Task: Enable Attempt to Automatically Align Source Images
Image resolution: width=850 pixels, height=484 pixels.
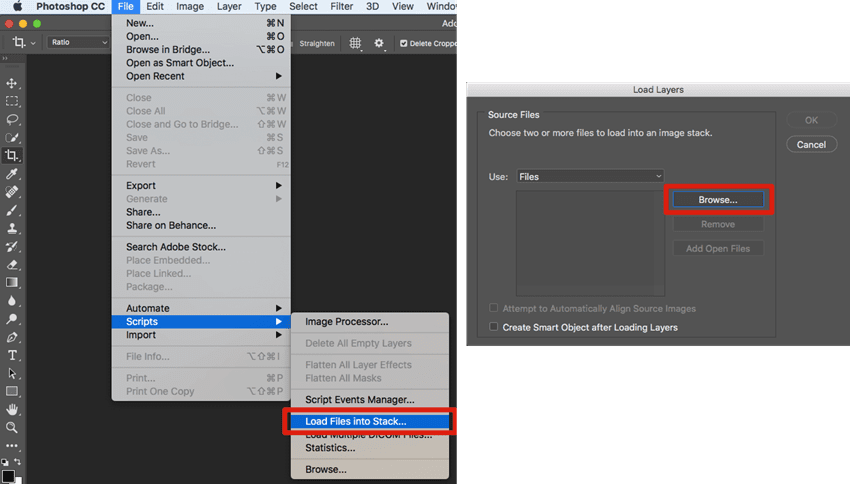Action: (493, 308)
